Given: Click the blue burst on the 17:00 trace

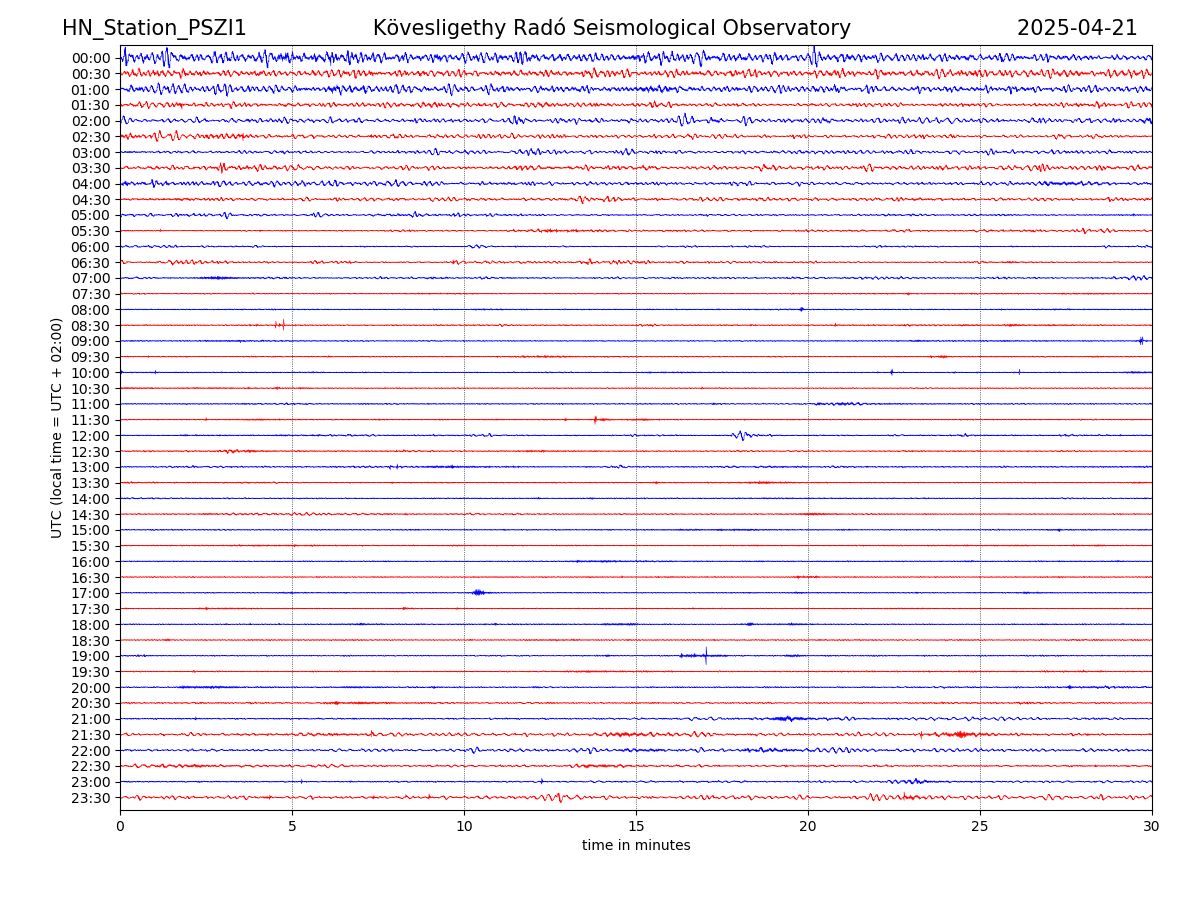Looking at the screenshot, I should click(478, 593).
